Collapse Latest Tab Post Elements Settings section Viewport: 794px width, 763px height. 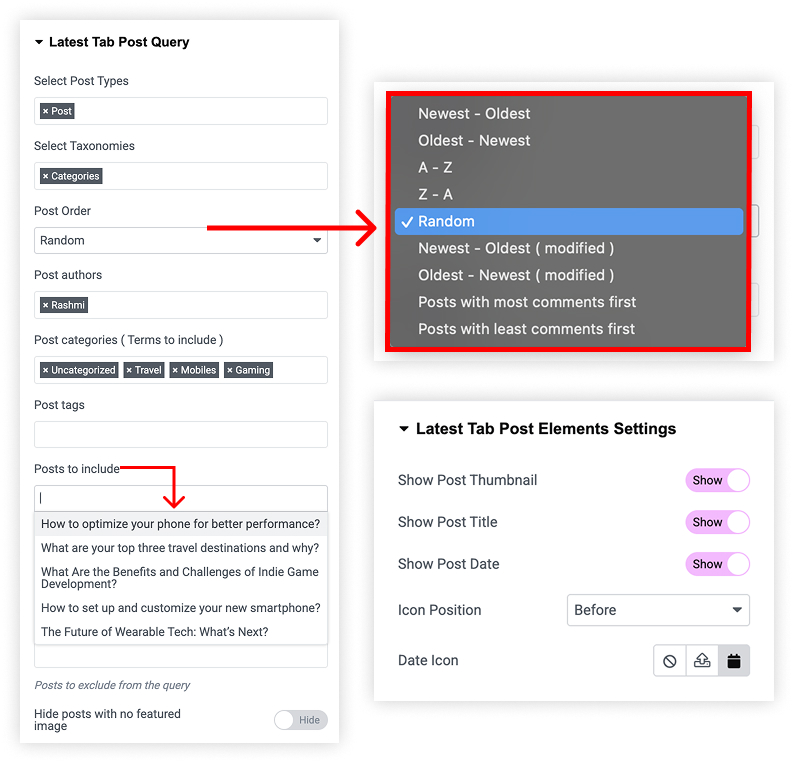coord(404,429)
